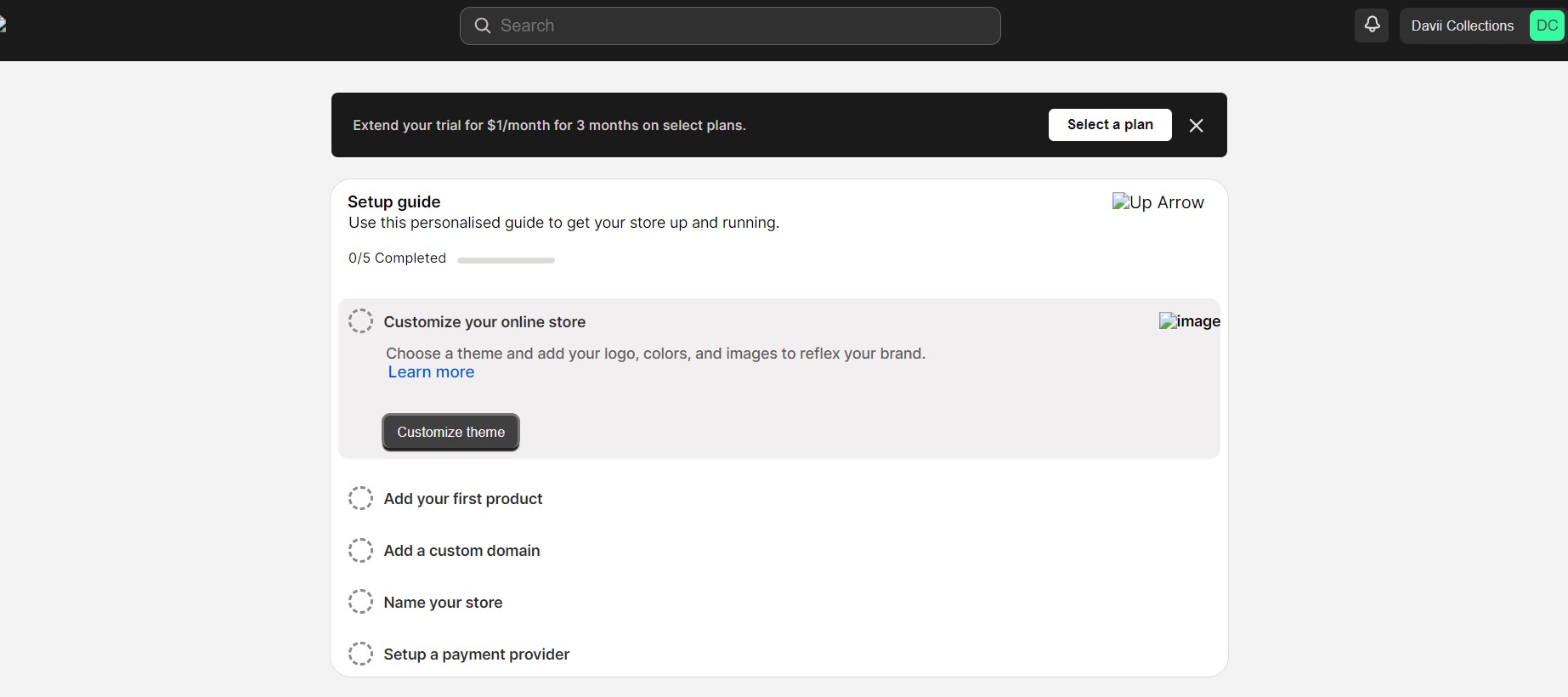Open the Davii Collections store menu

click(1462, 25)
